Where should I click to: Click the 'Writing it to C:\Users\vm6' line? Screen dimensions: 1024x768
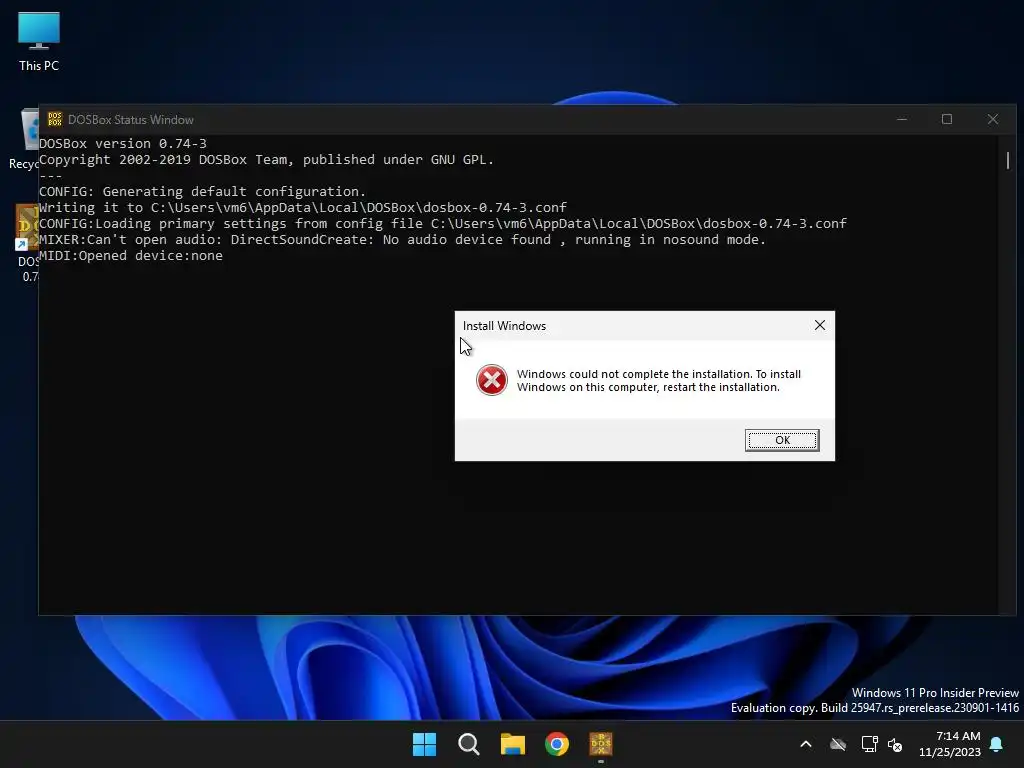[303, 207]
